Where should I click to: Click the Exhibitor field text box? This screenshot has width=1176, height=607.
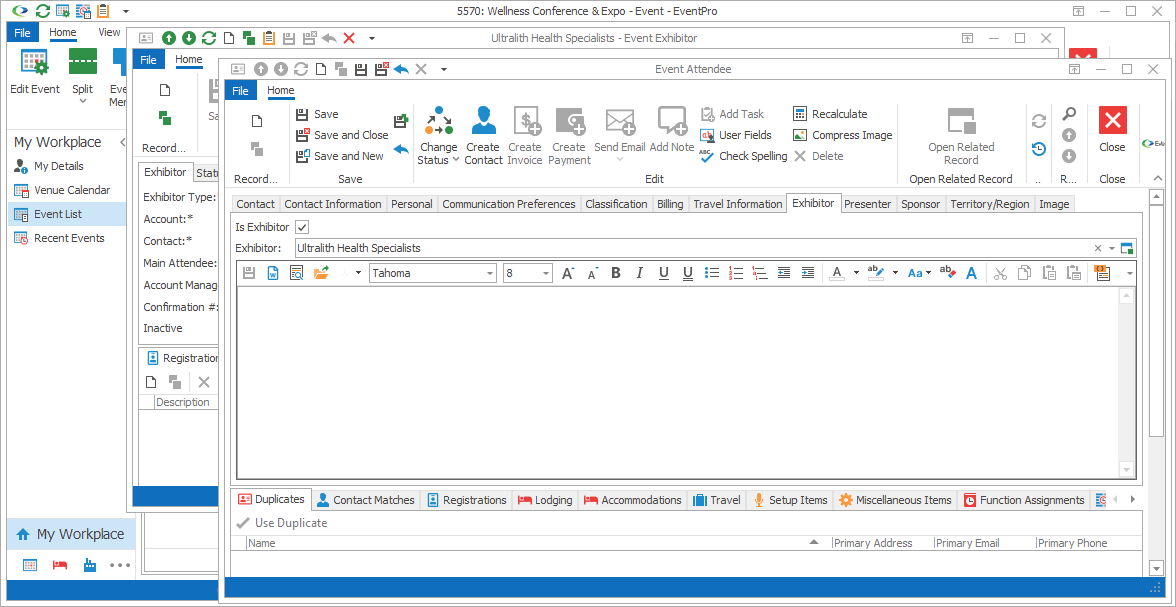coord(692,248)
